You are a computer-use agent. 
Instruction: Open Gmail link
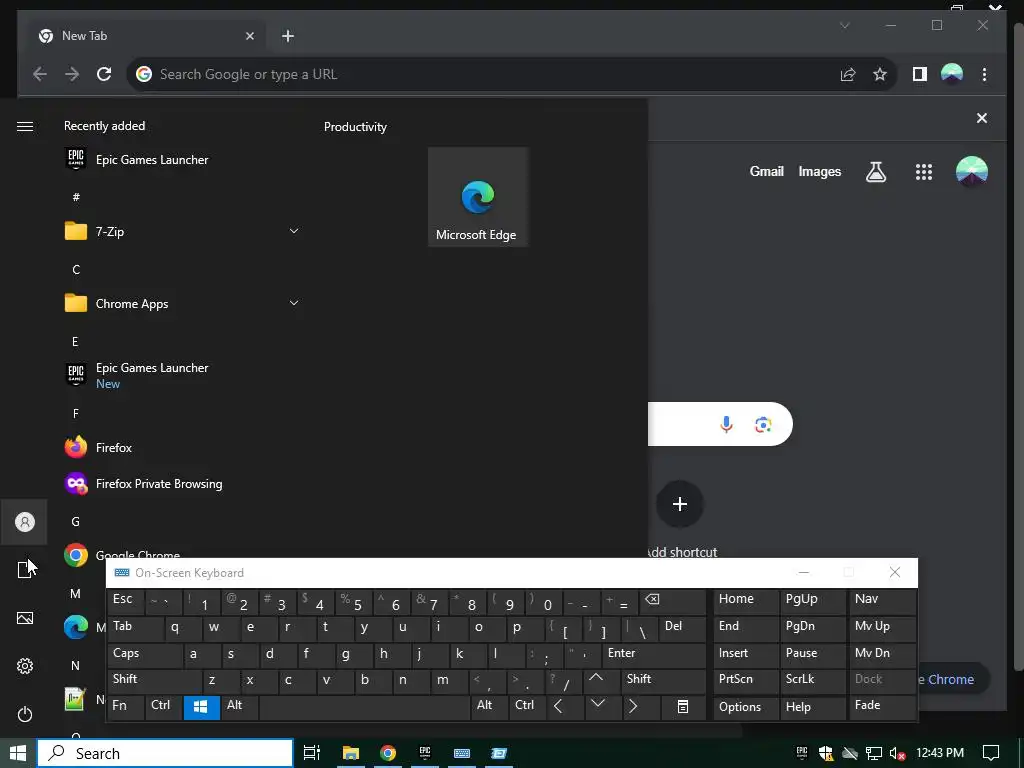(766, 171)
